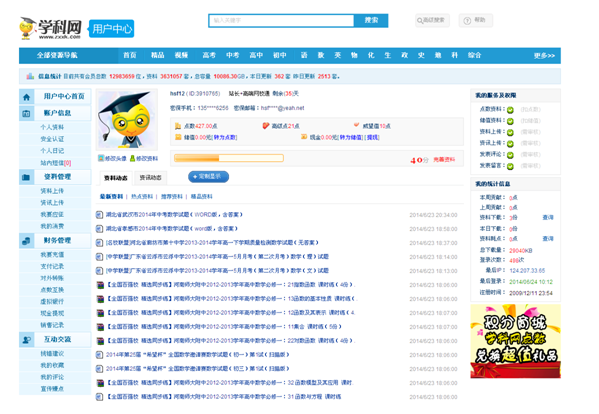Select the 资料动态 tab
This screenshot has width=599, height=414.
click(116, 178)
